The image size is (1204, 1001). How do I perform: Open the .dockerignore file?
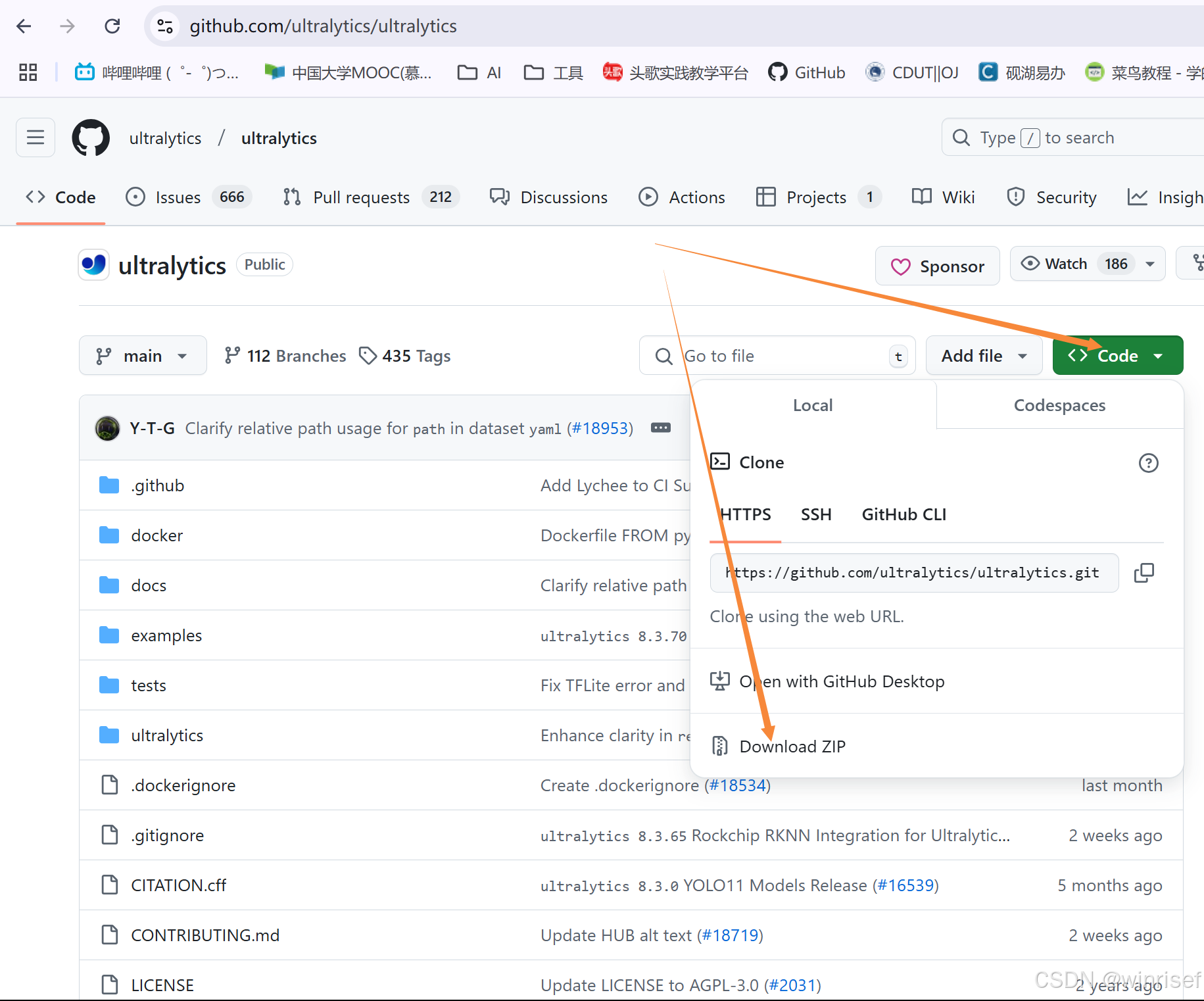click(183, 785)
